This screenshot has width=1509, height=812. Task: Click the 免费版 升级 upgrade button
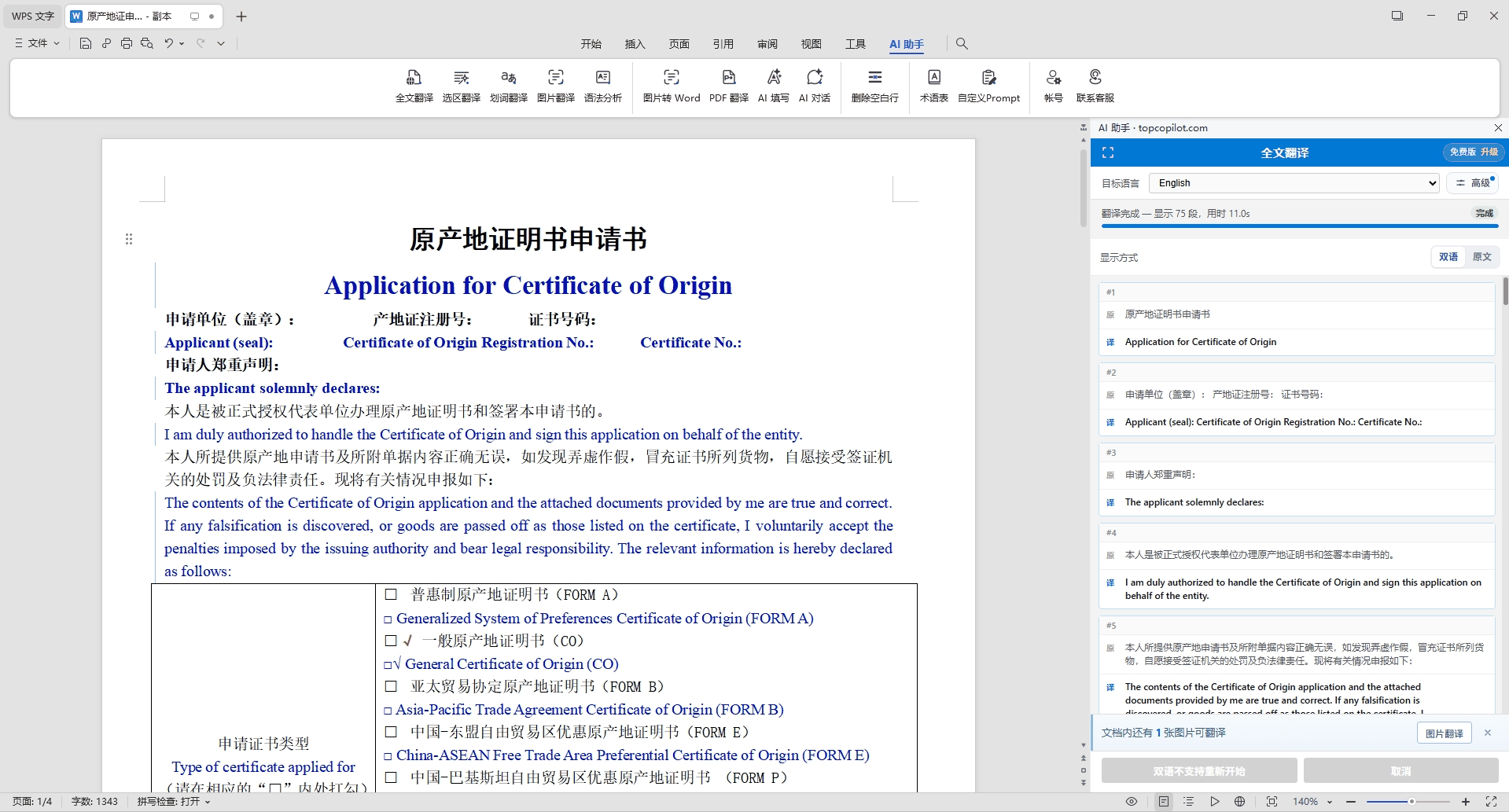coord(1473,152)
